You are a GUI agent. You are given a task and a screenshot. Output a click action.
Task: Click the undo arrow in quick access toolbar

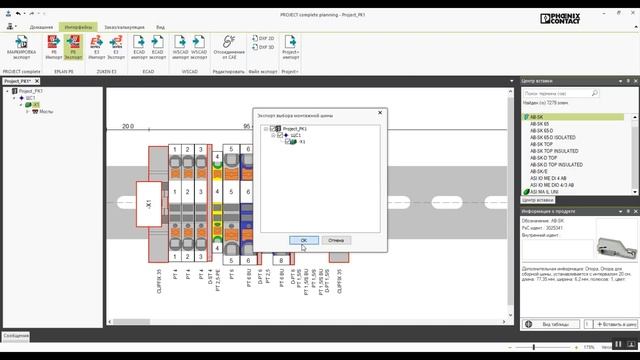(18, 13)
